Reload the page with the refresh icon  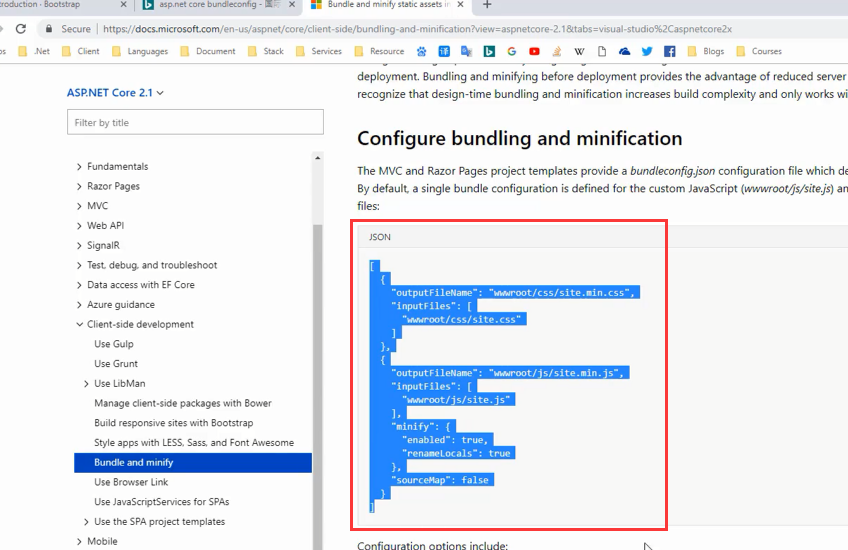(x=21, y=29)
